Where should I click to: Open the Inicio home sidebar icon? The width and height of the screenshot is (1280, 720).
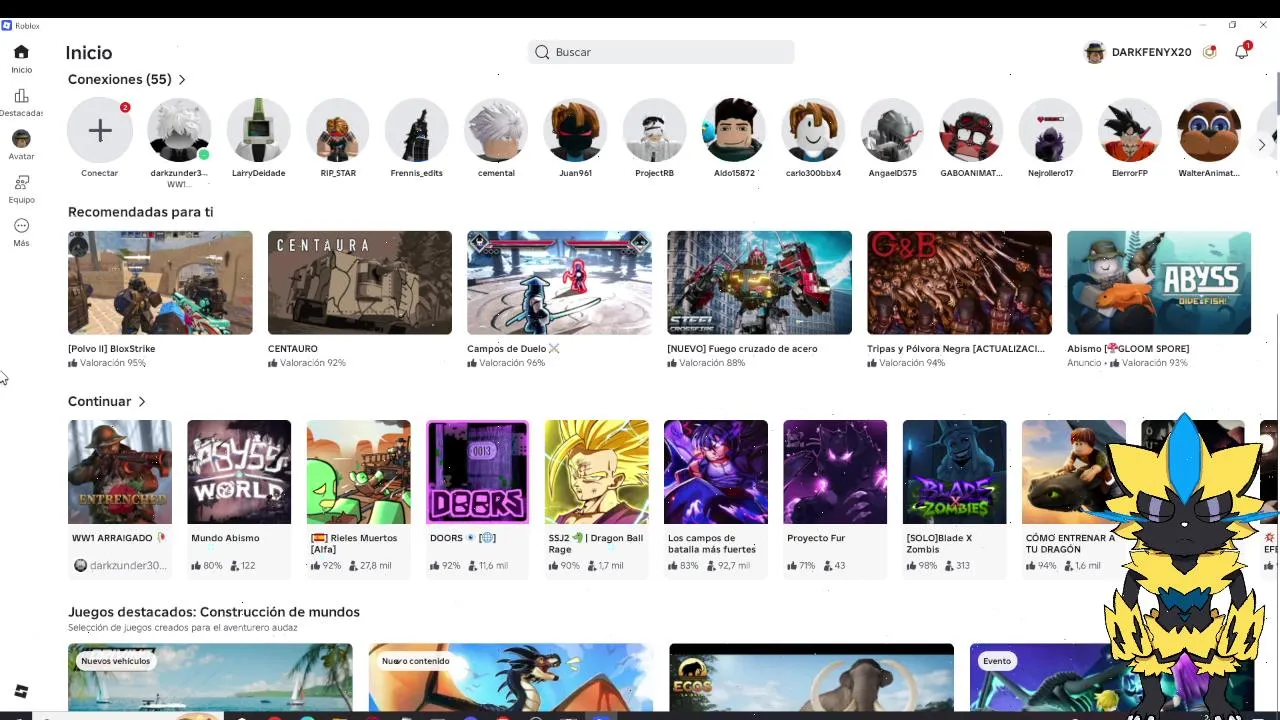coord(21,52)
